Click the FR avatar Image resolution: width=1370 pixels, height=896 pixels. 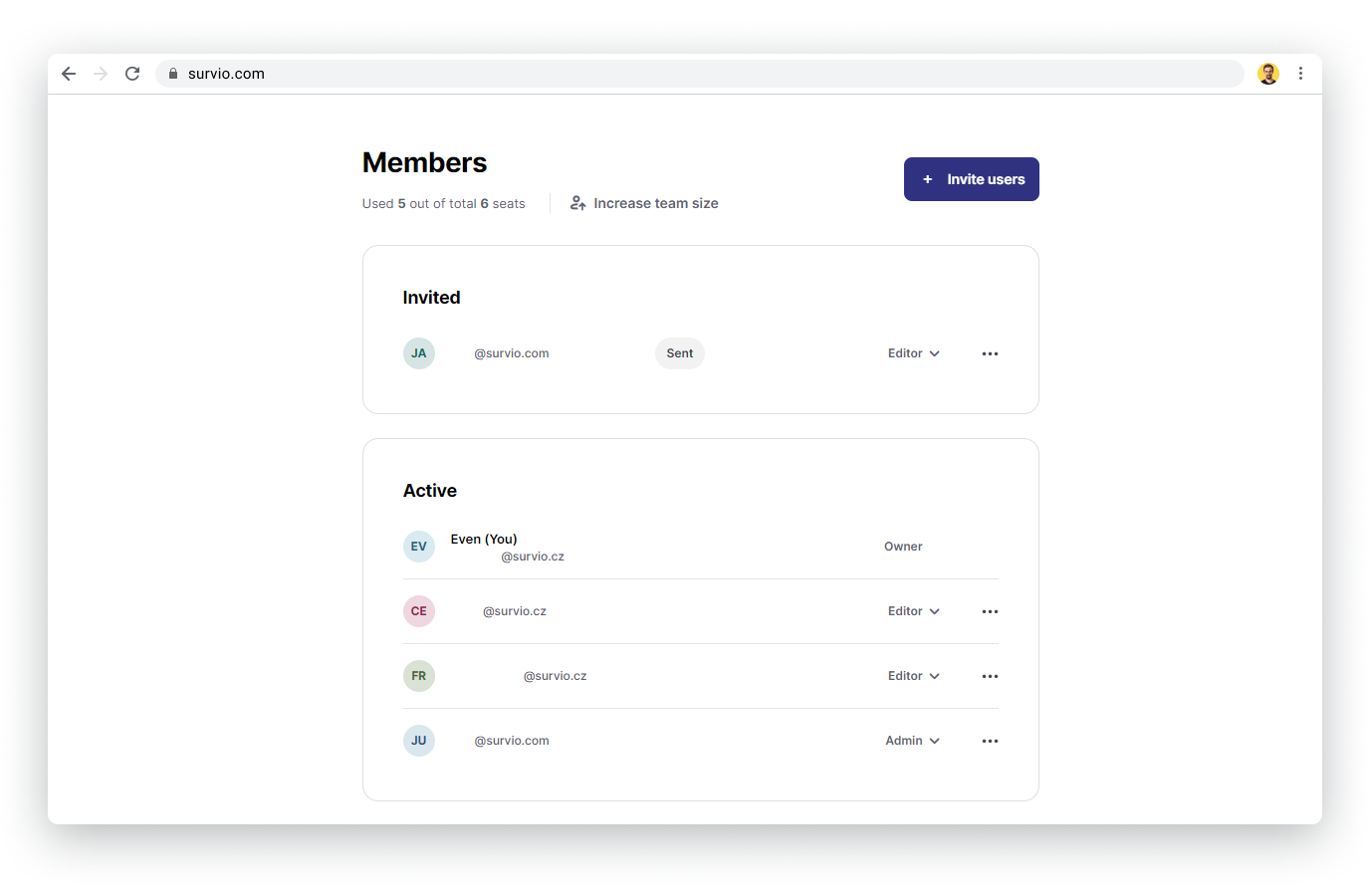[419, 676]
